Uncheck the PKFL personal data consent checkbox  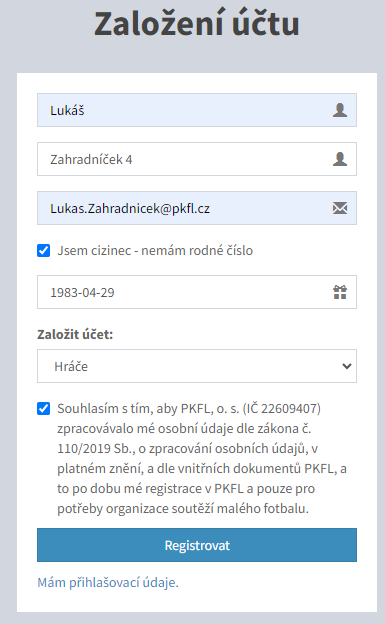click(43, 409)
